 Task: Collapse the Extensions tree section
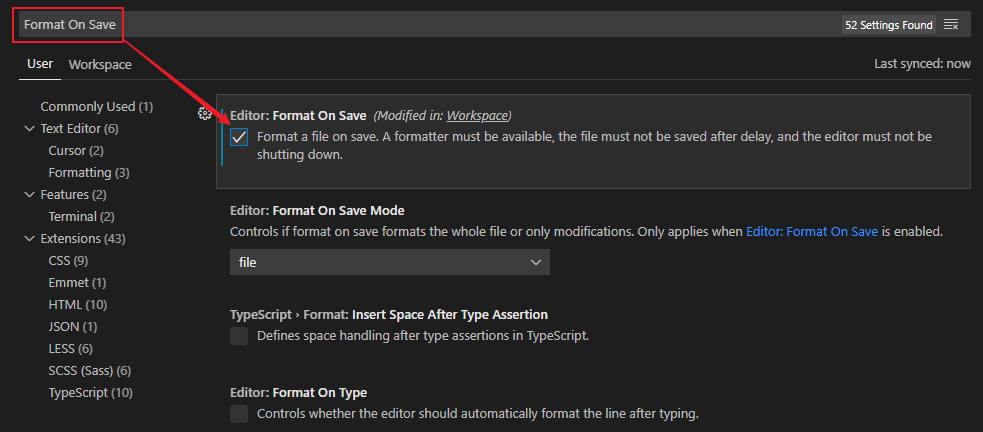tap(29, 239)
